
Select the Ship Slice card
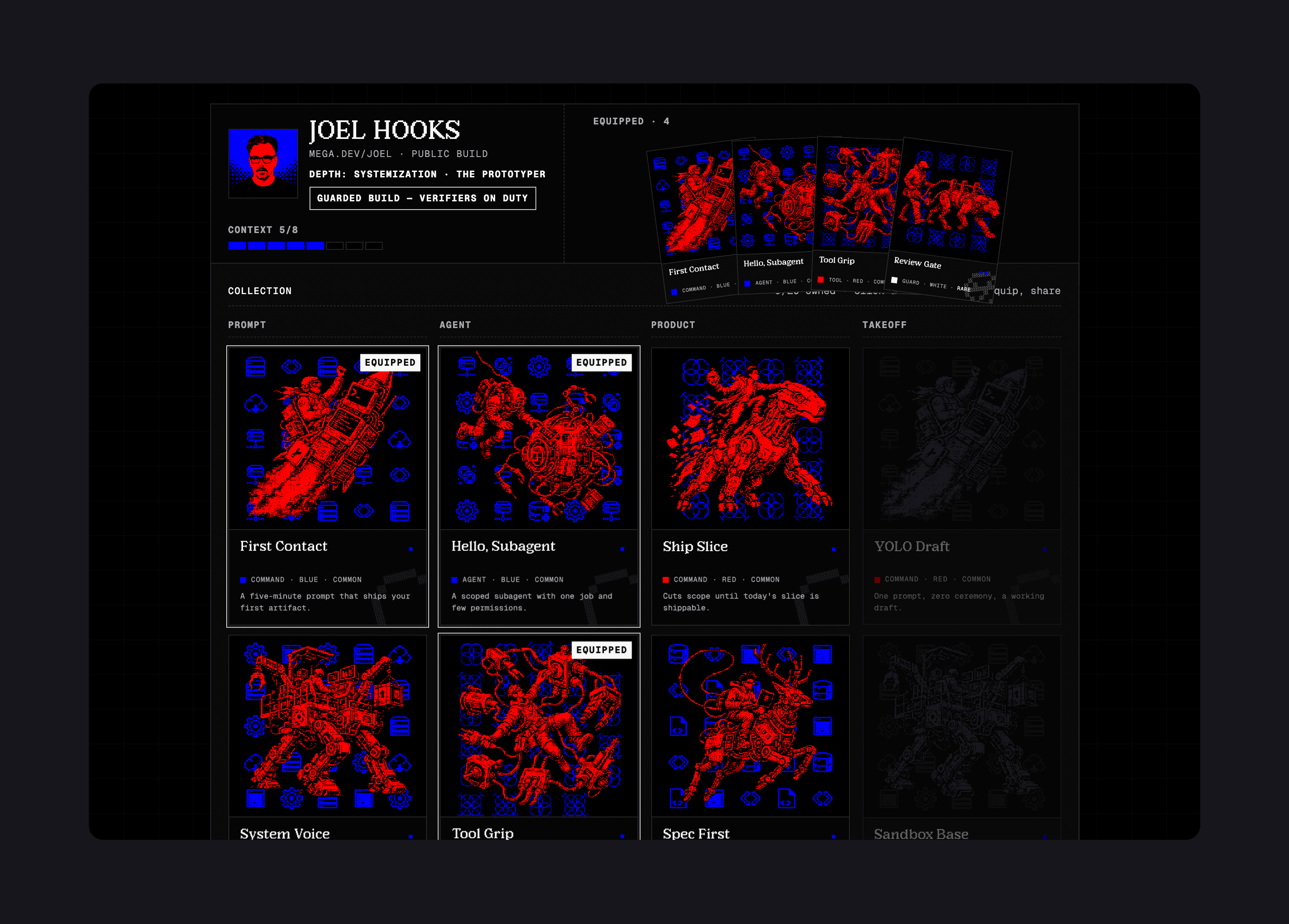click(750, 486)
